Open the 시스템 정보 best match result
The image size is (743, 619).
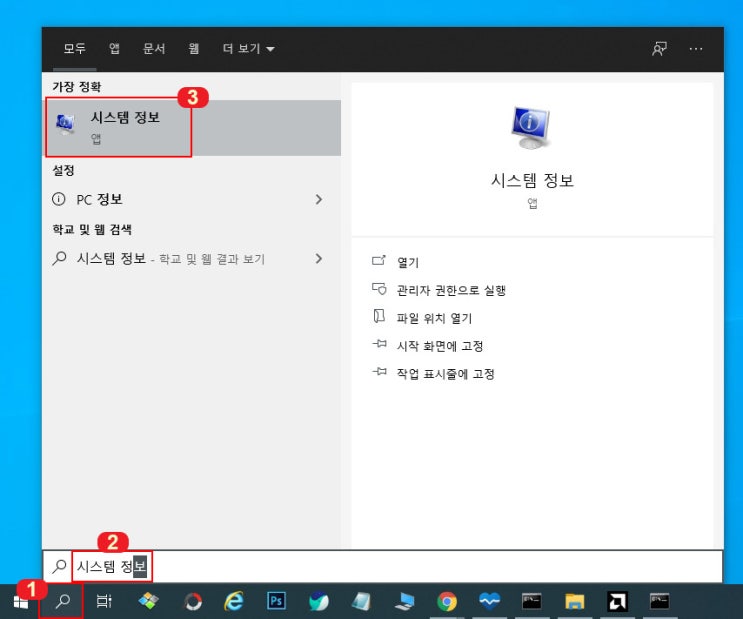tap(191, 128)
